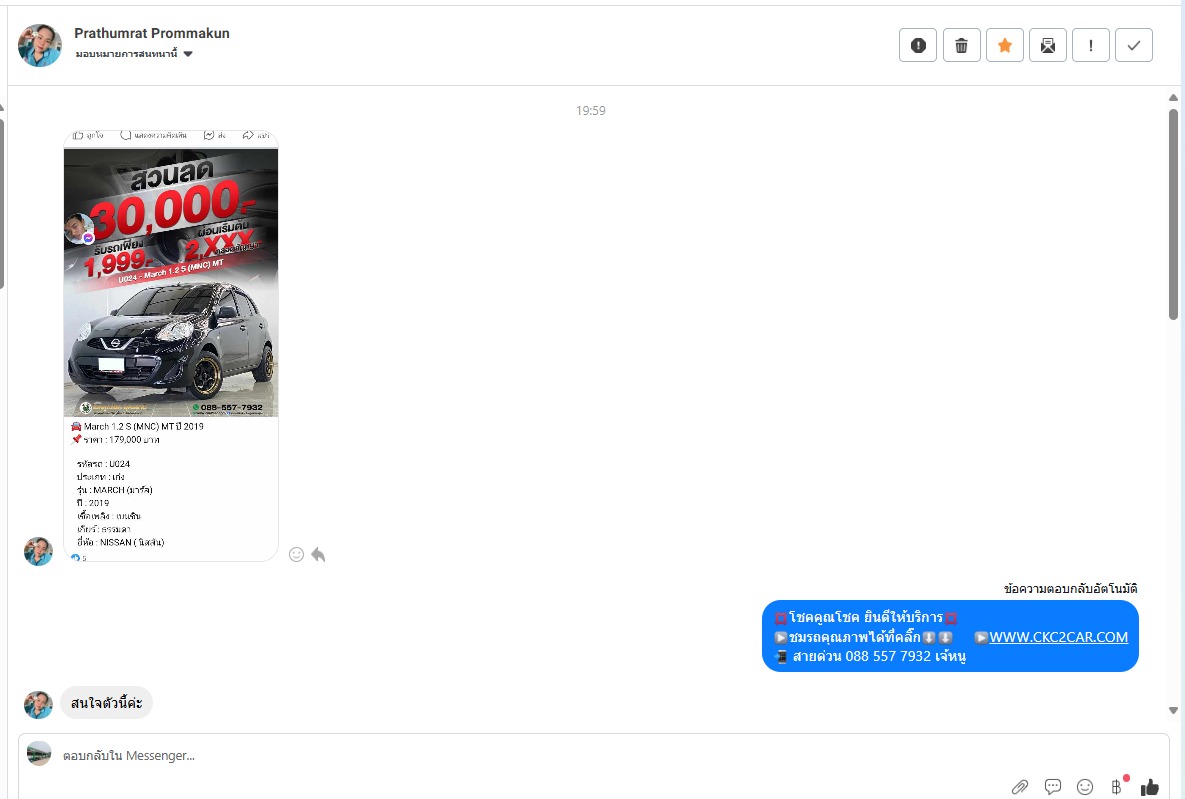Mark conversation as unread envelope icon

point(1047,45)
